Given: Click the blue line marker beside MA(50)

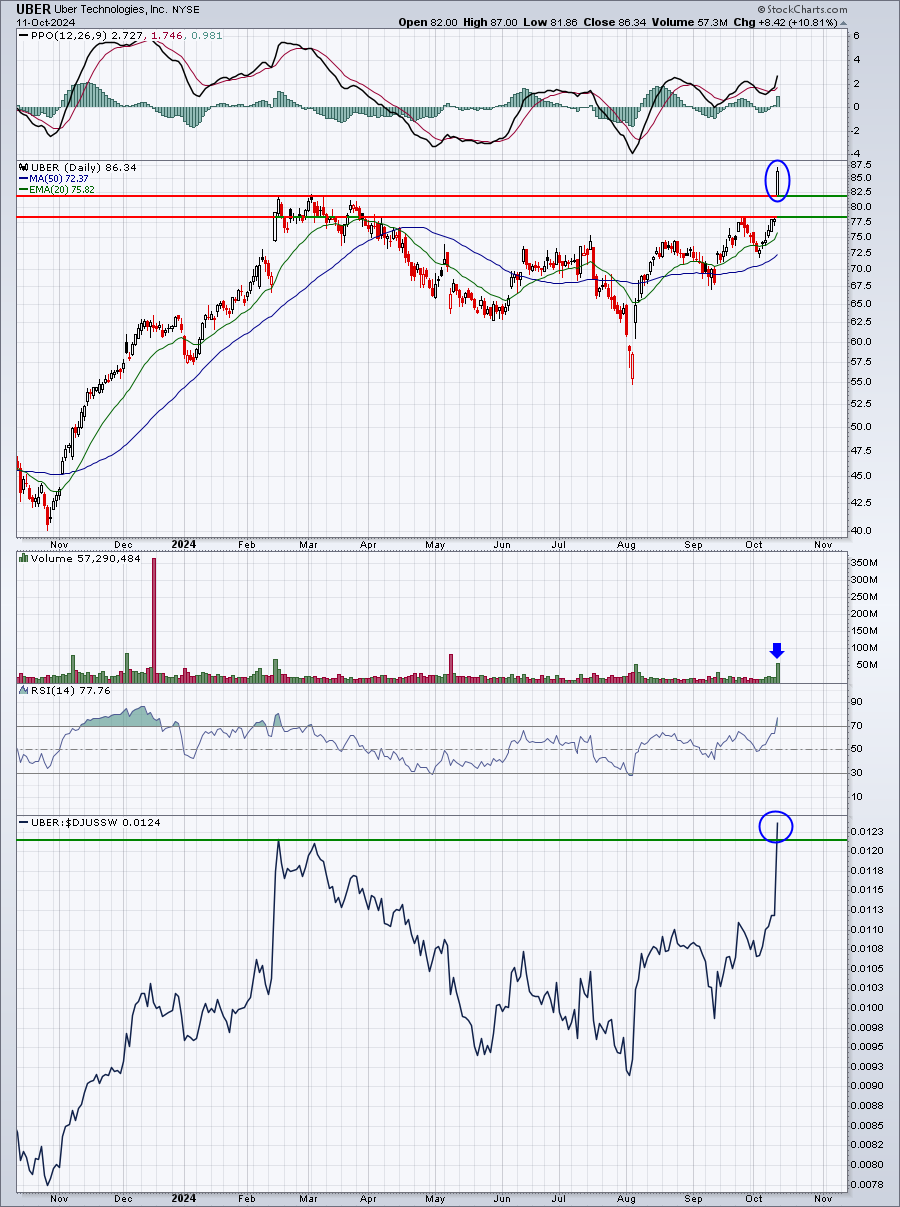Looking at the screenshot, I should point(22,178).
